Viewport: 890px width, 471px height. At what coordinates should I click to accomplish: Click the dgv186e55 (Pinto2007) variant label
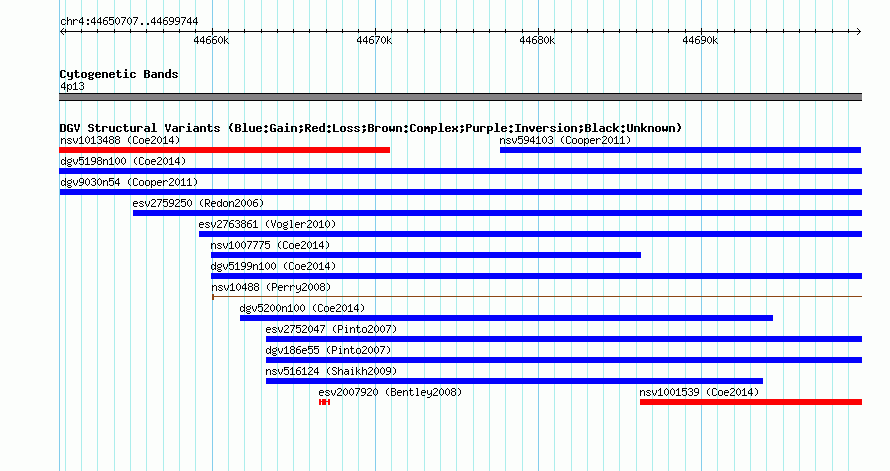tap(328, 350)
